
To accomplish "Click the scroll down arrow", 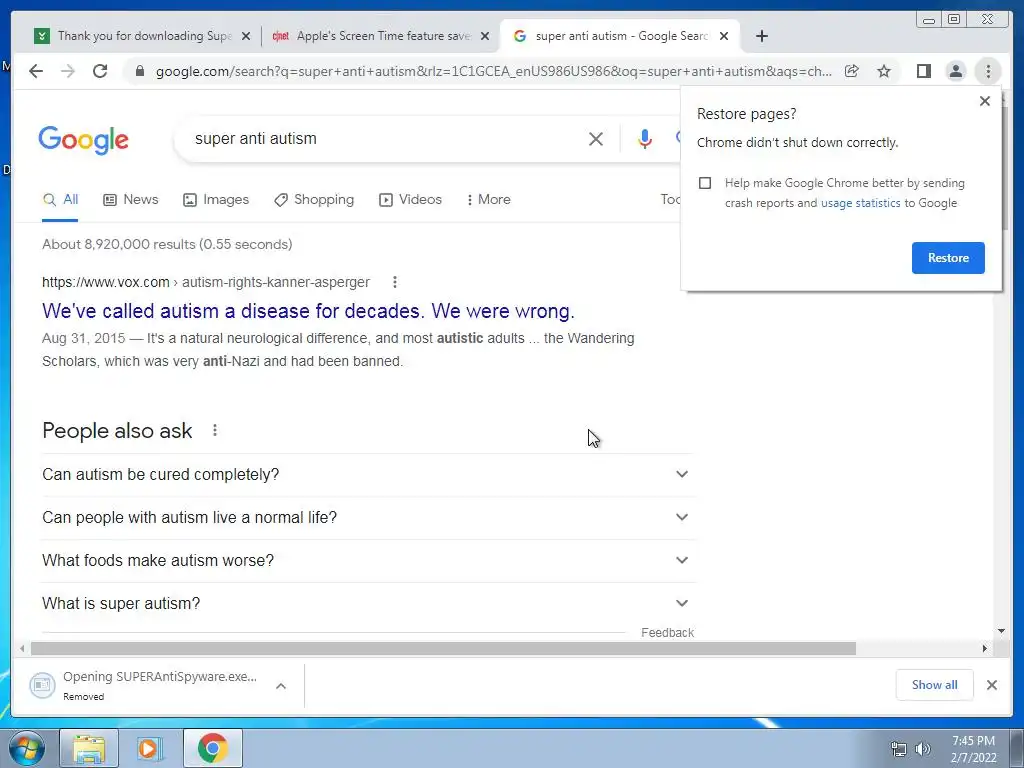I will [x=1001, y=631].
